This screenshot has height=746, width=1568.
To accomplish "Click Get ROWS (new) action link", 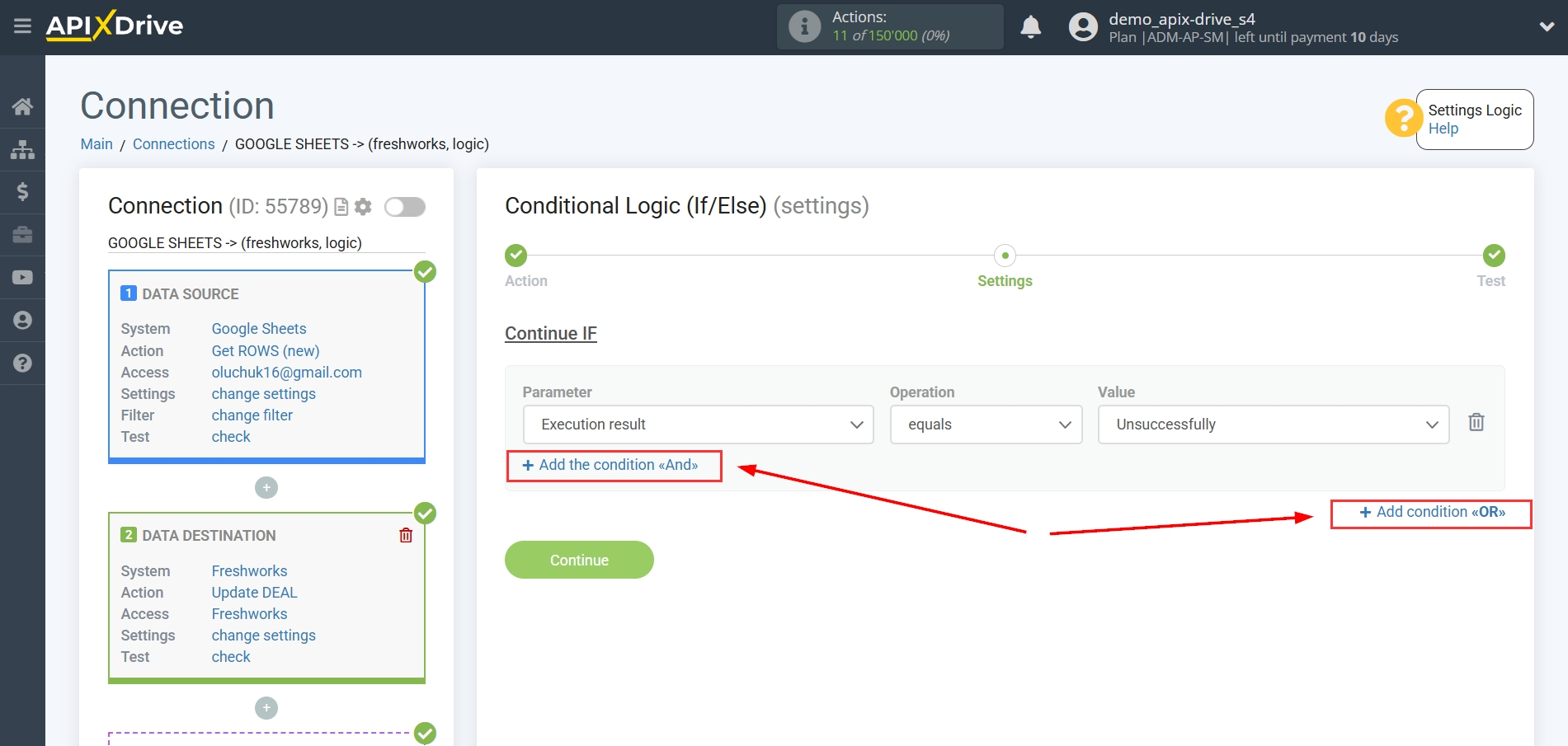I will click(266, 351).
